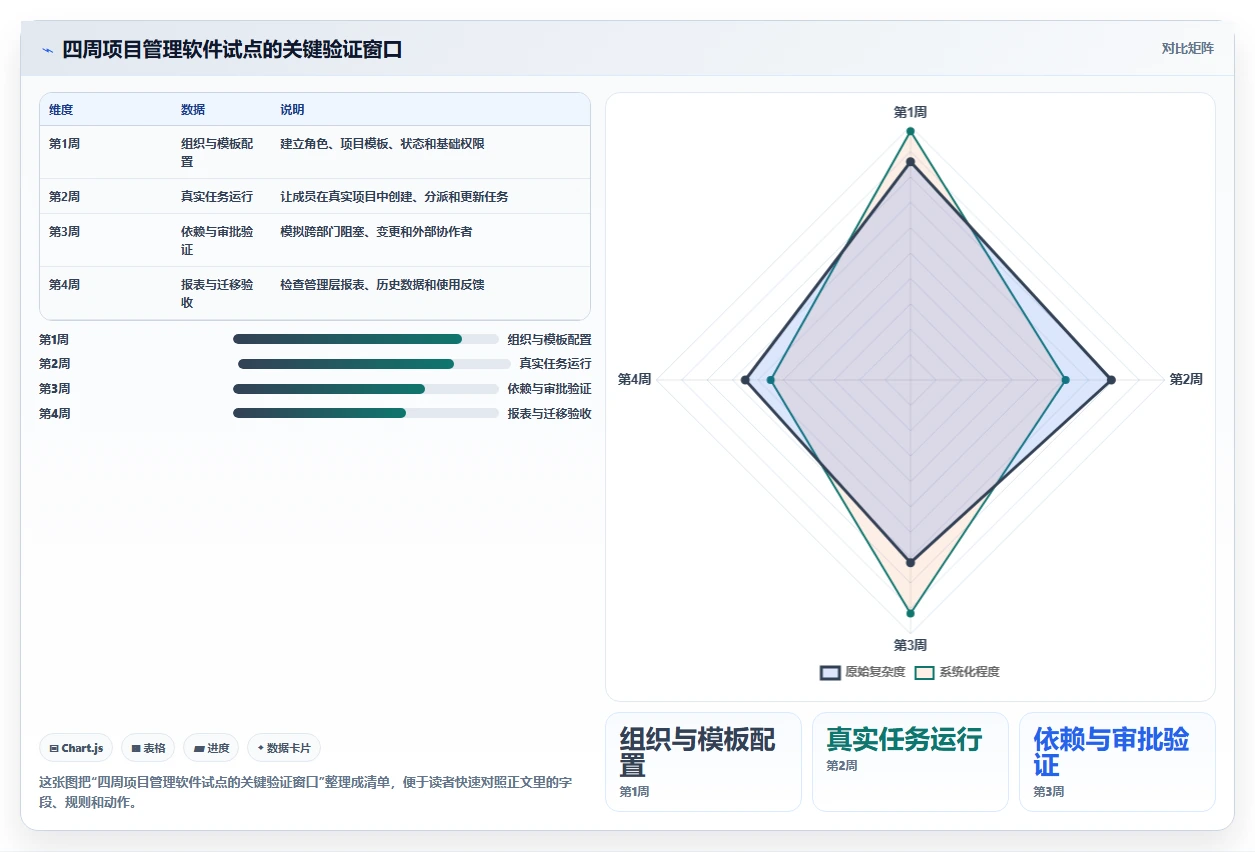This screenshot has height=852, width=1255.
Task: Click dark data point on 第2周 axis
Action: tap(1110, 380)
